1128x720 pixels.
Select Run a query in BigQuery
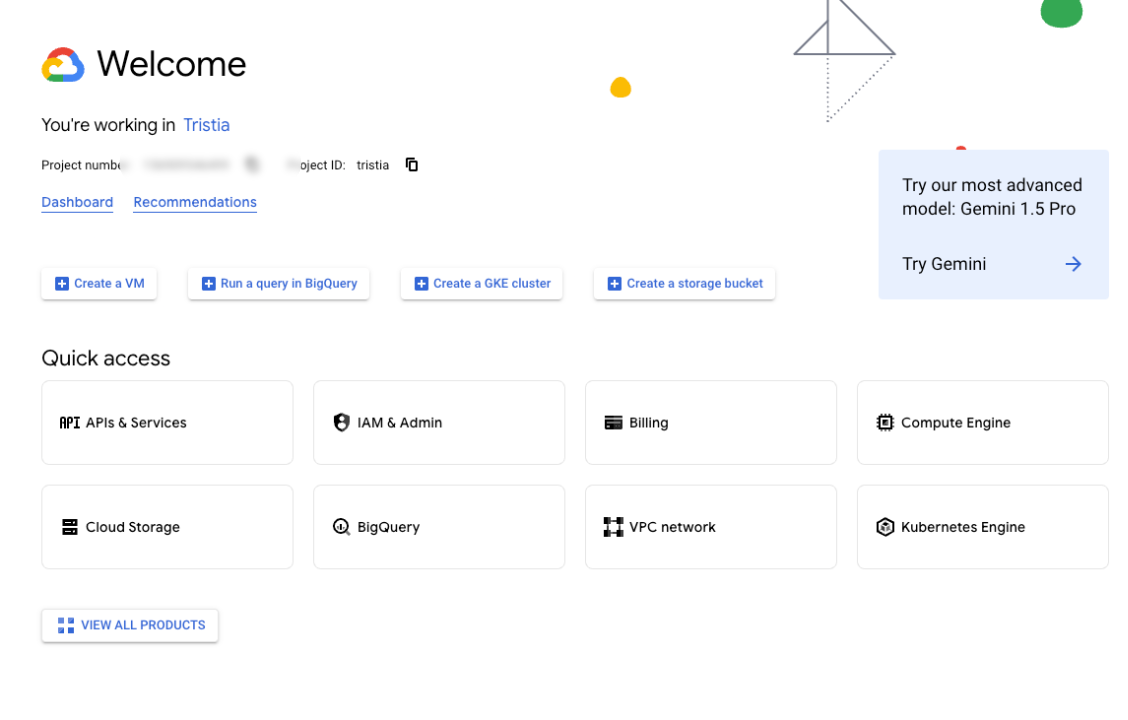point(278,284)
